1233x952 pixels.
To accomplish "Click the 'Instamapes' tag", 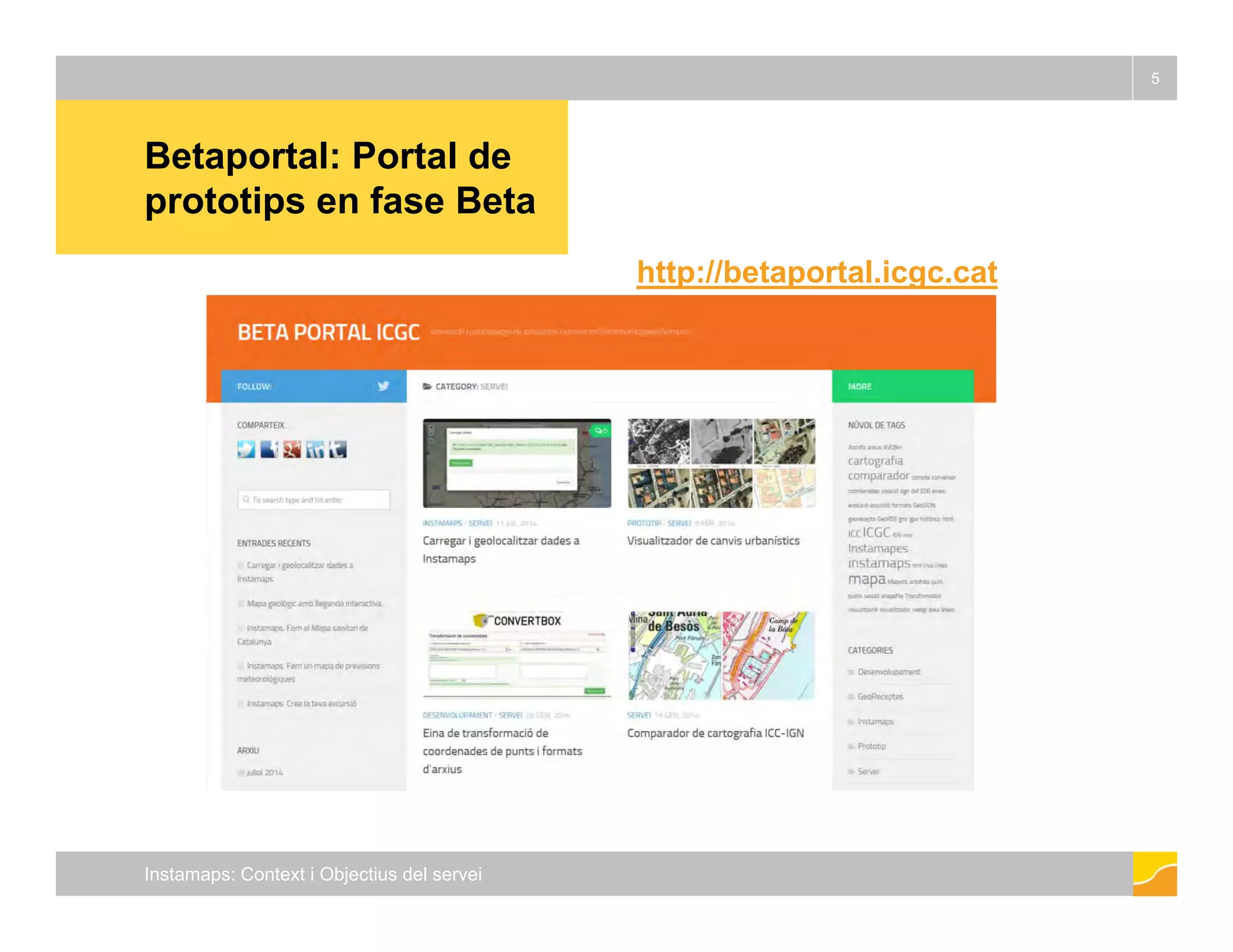I will (x=878, y=548).
